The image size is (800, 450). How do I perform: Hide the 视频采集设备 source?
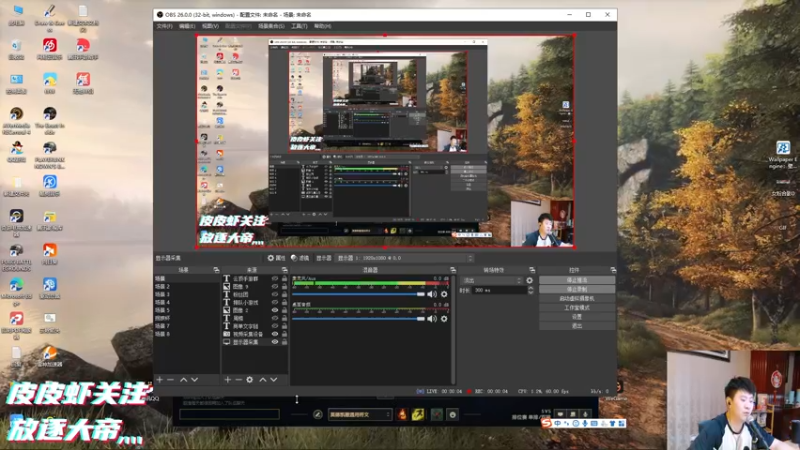click(x=275, y=334)
